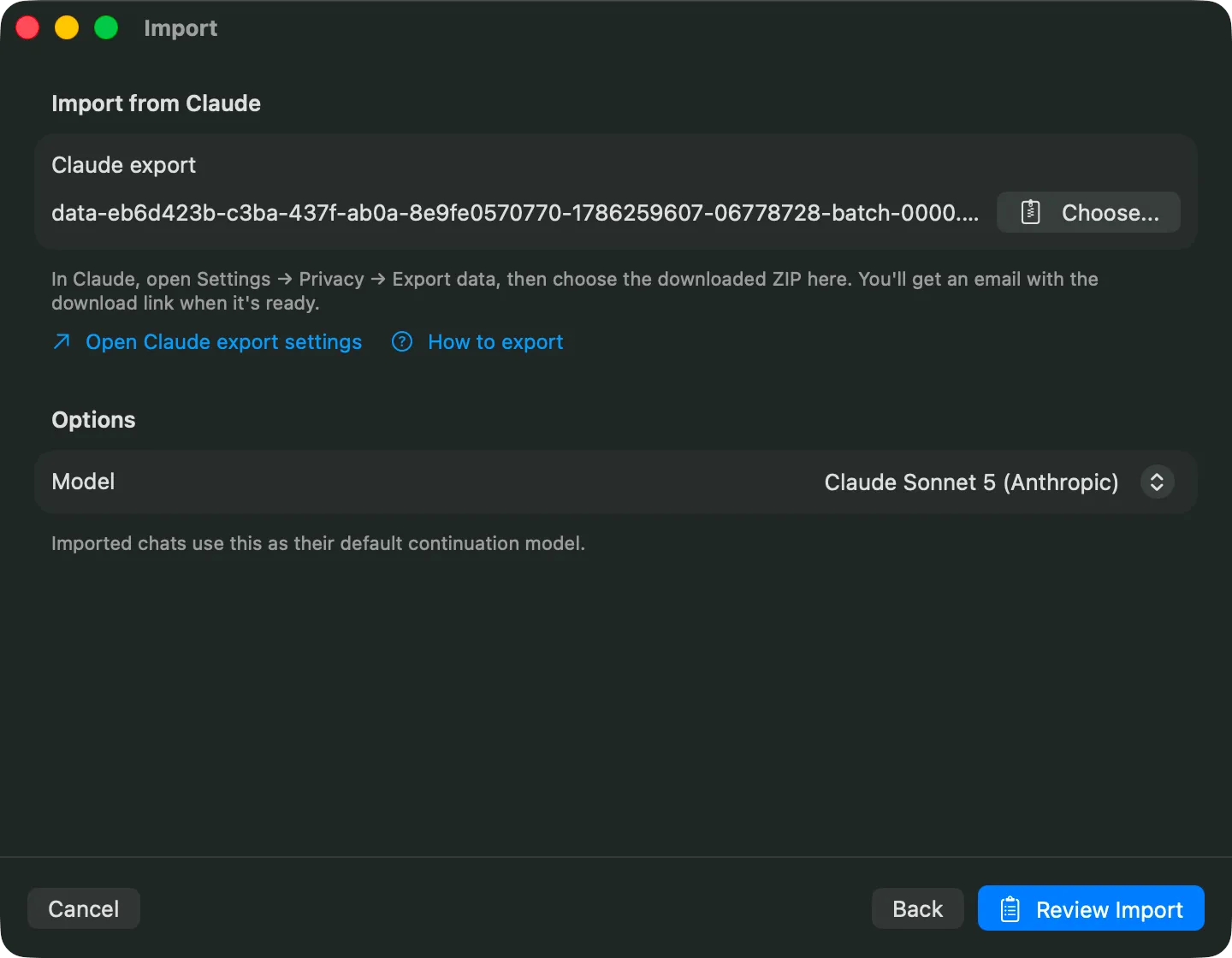Click the Claude export label
Viewport: 1232px width, 958px height.
124,165
